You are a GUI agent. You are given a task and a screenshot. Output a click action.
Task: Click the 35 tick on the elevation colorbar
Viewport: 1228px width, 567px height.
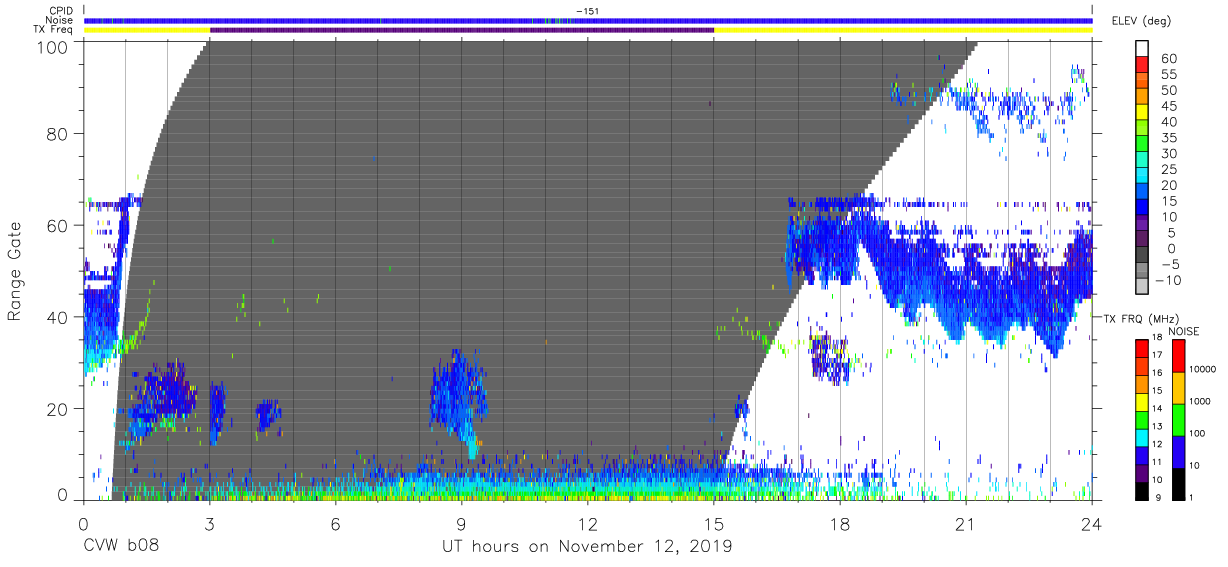tap(1170, 138)
